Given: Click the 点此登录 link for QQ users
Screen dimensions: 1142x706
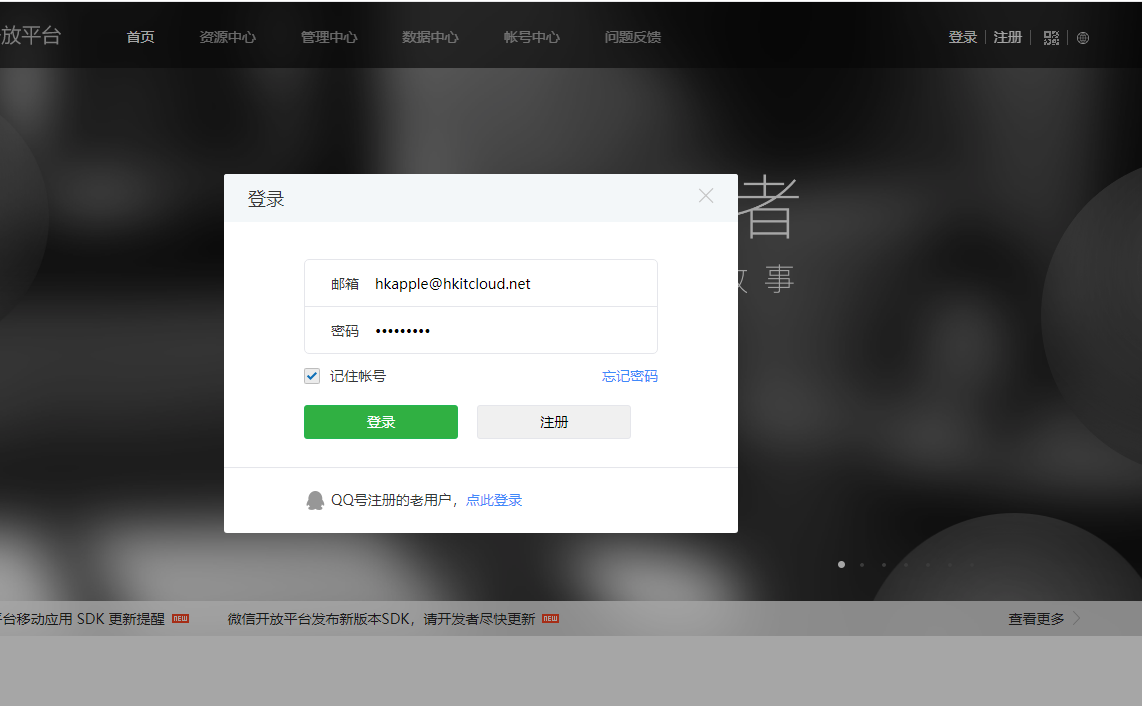Looking at the screenshot, I should pos(494,501).
